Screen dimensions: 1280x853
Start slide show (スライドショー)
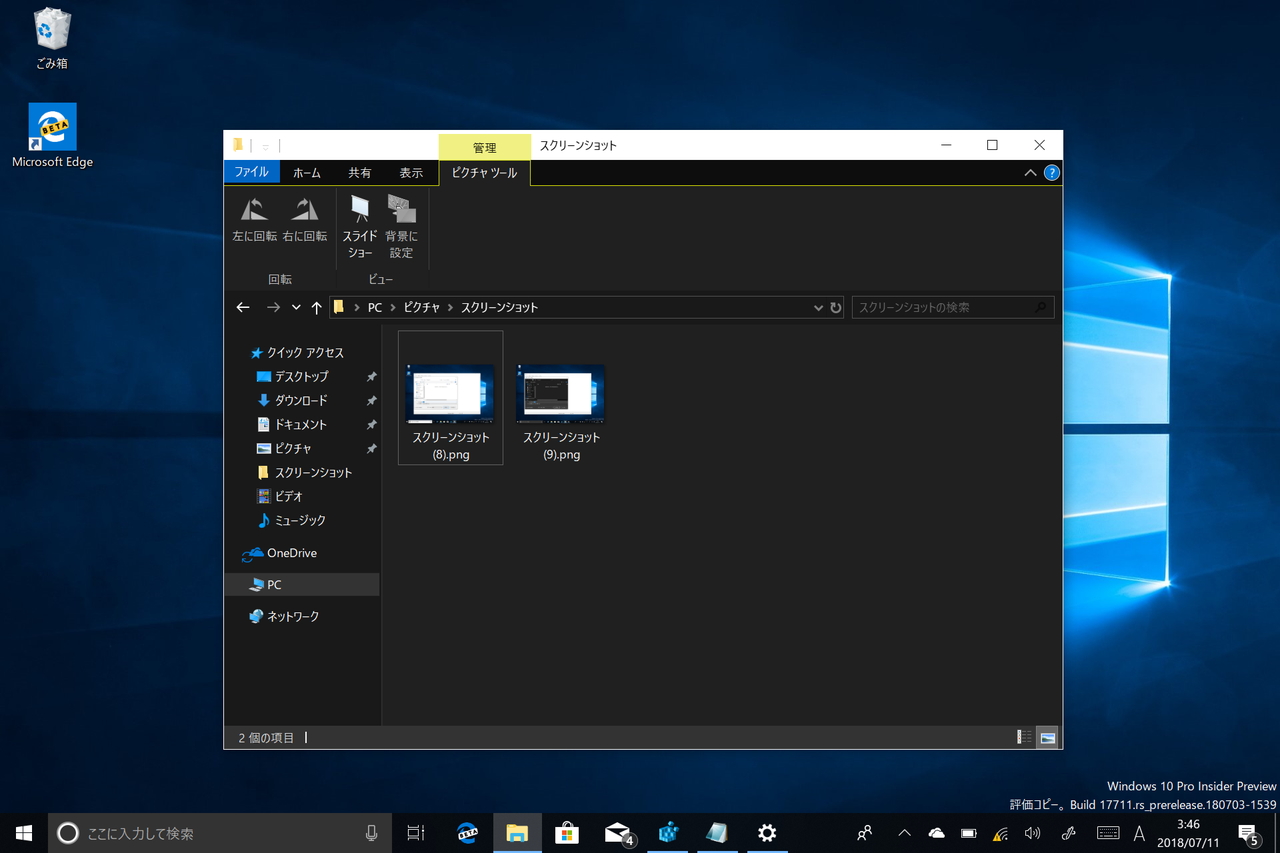point(360,227)
